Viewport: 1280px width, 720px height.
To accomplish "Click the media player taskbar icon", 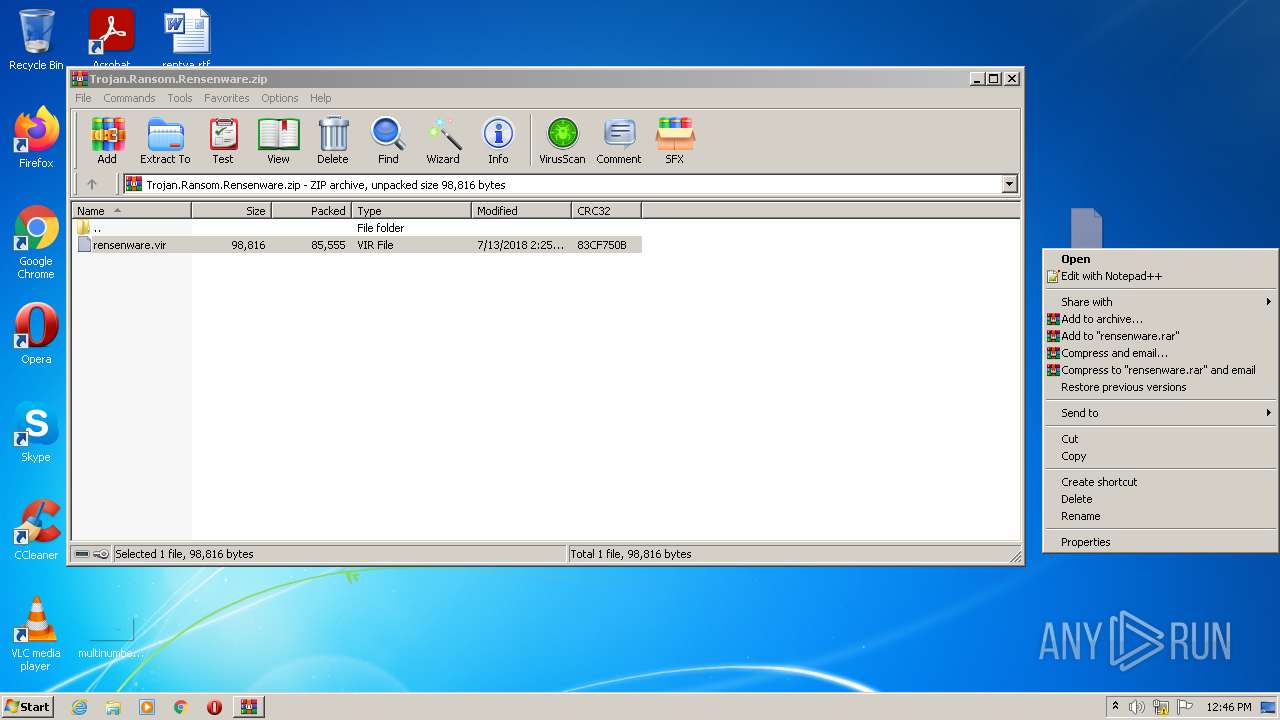I will (147, 707).
